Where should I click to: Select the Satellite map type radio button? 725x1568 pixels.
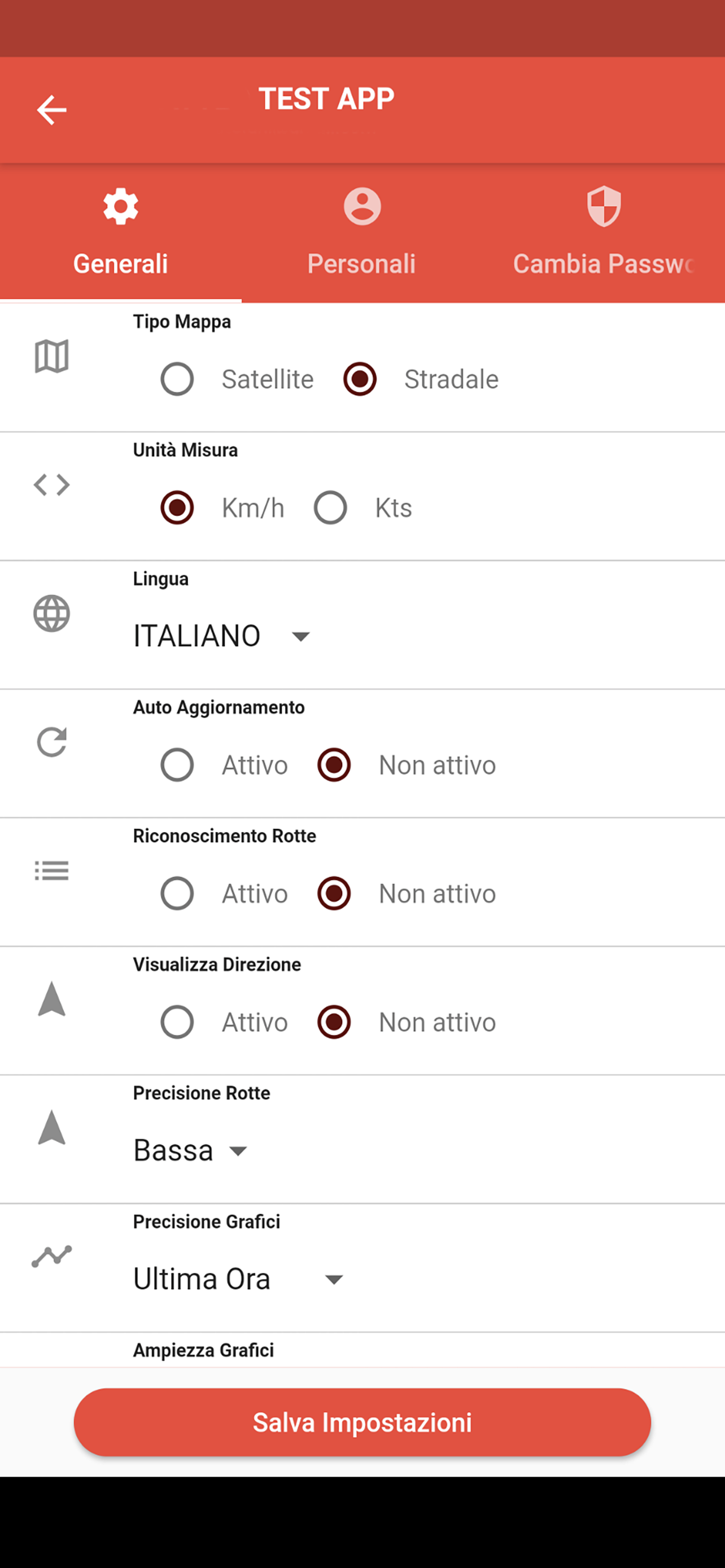pos(177,379)
